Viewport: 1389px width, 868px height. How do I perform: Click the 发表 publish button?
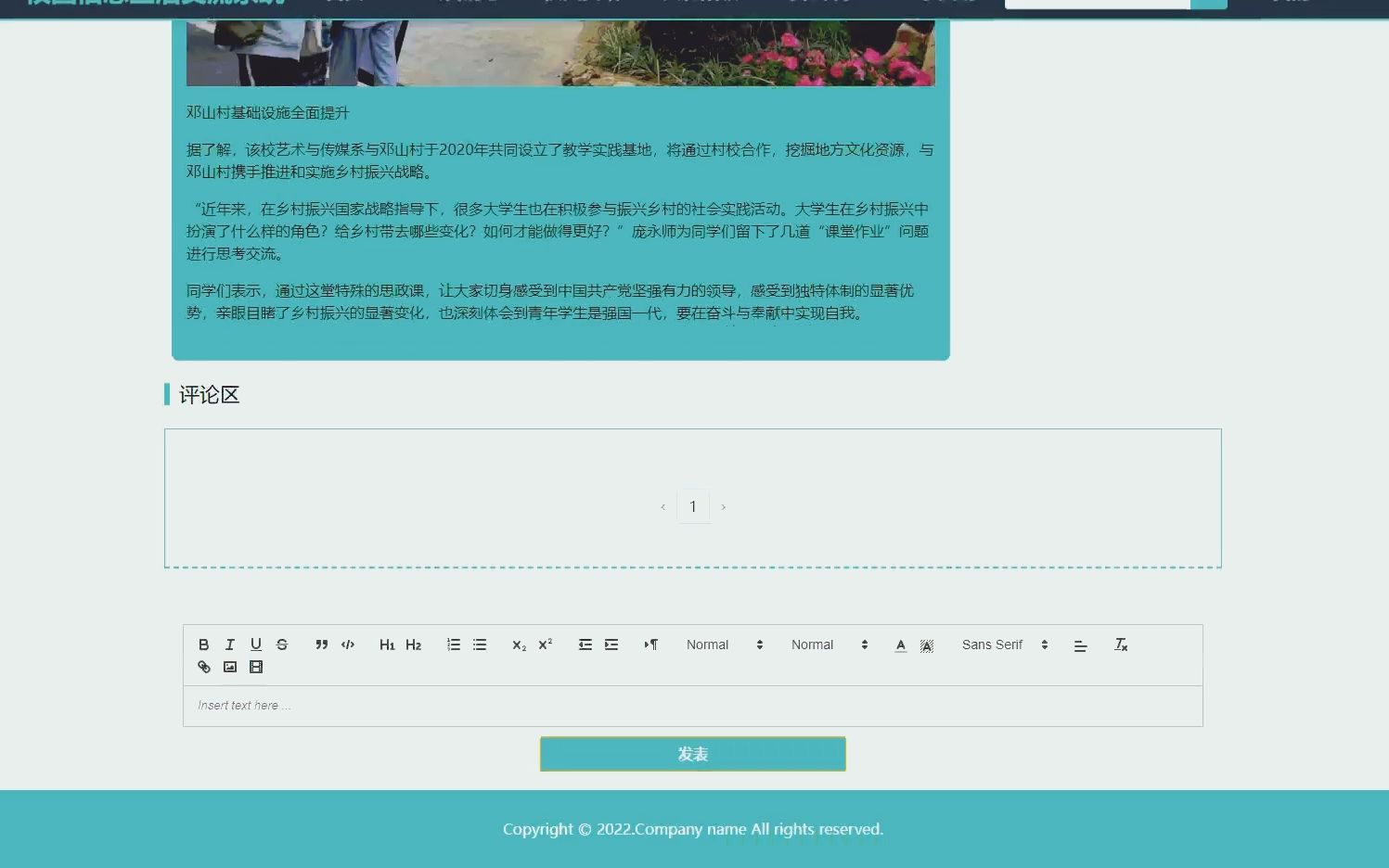693,754
